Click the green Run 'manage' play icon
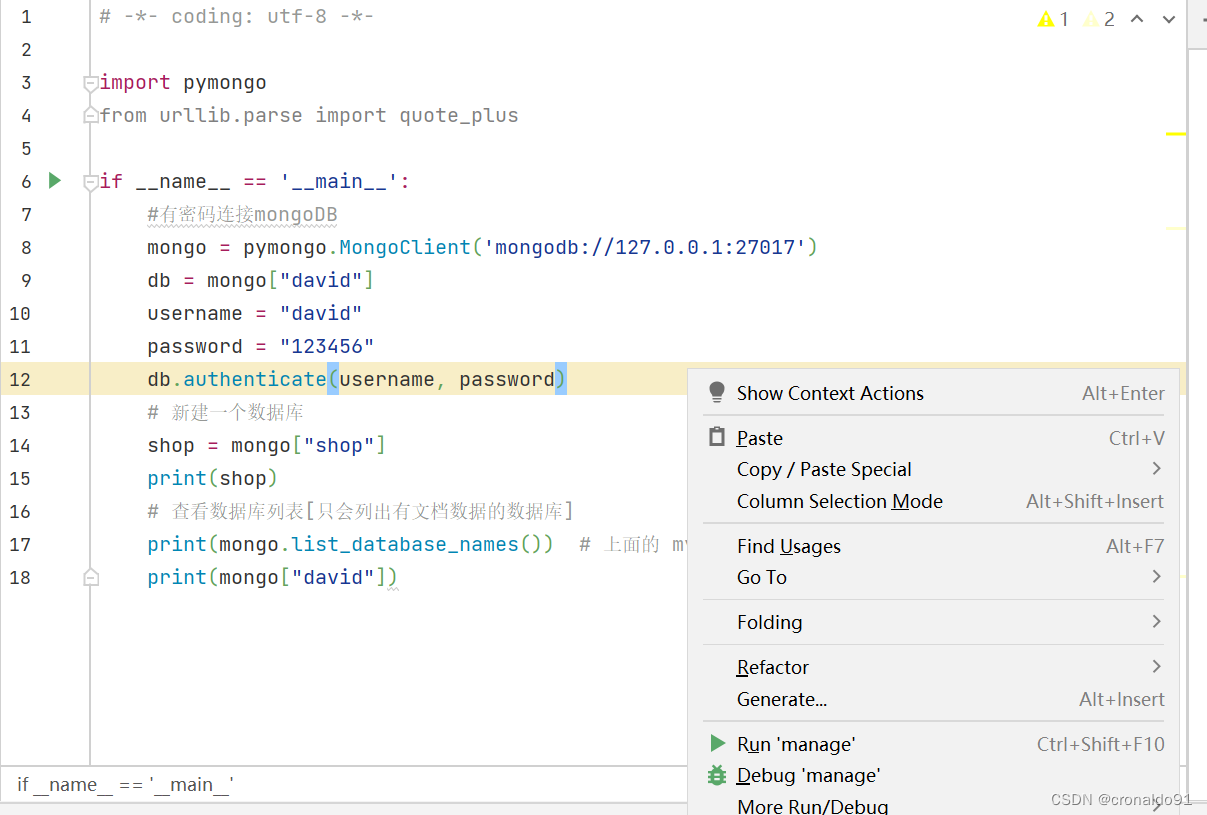This screenshot has height=815, width=1207. (717, 743)
